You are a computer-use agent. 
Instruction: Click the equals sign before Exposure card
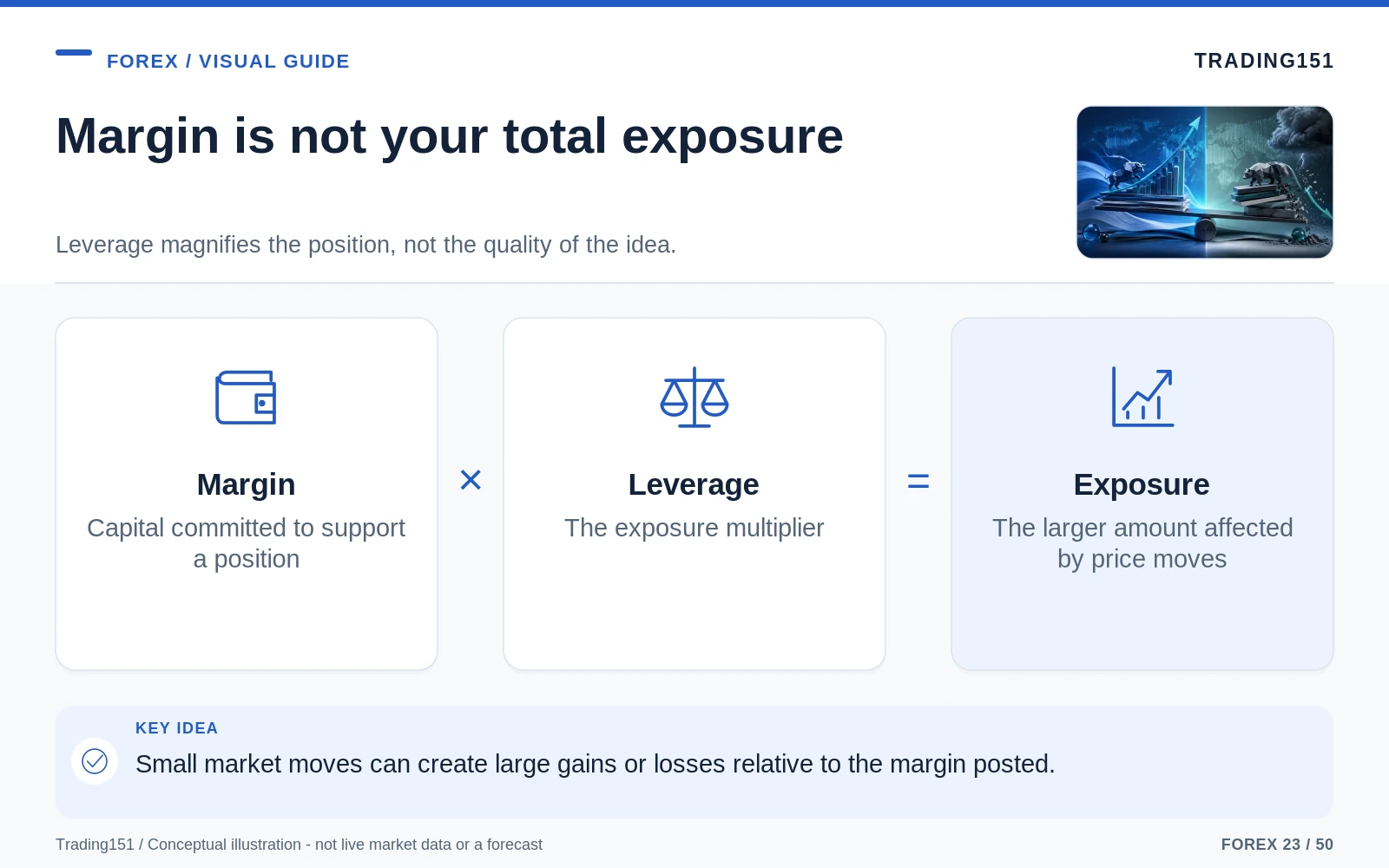[918, 481]
